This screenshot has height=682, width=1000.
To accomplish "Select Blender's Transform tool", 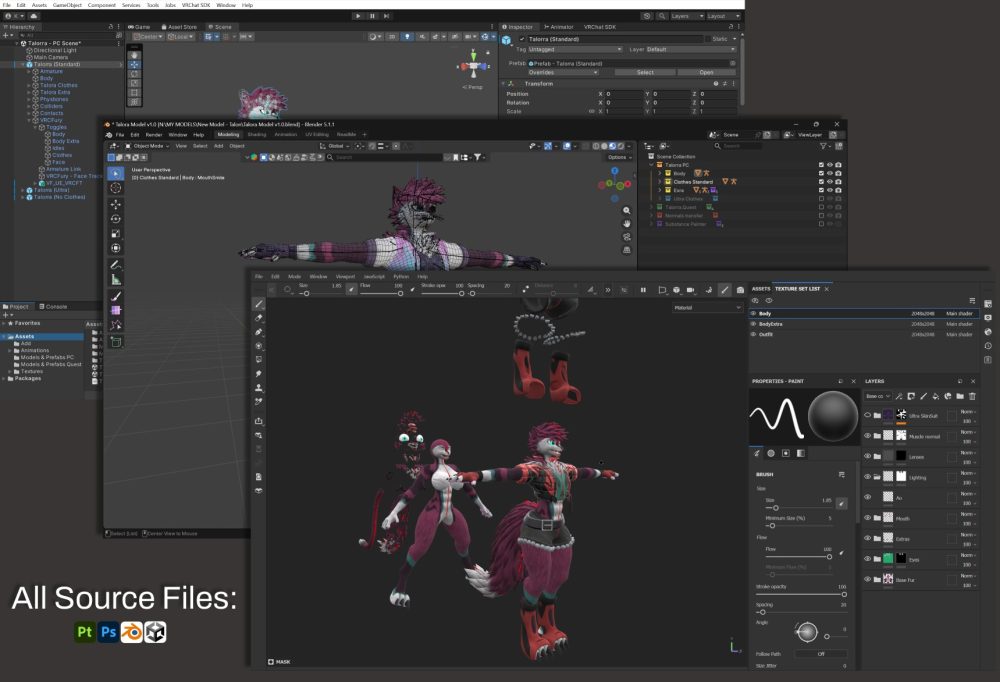I will 115,248.
